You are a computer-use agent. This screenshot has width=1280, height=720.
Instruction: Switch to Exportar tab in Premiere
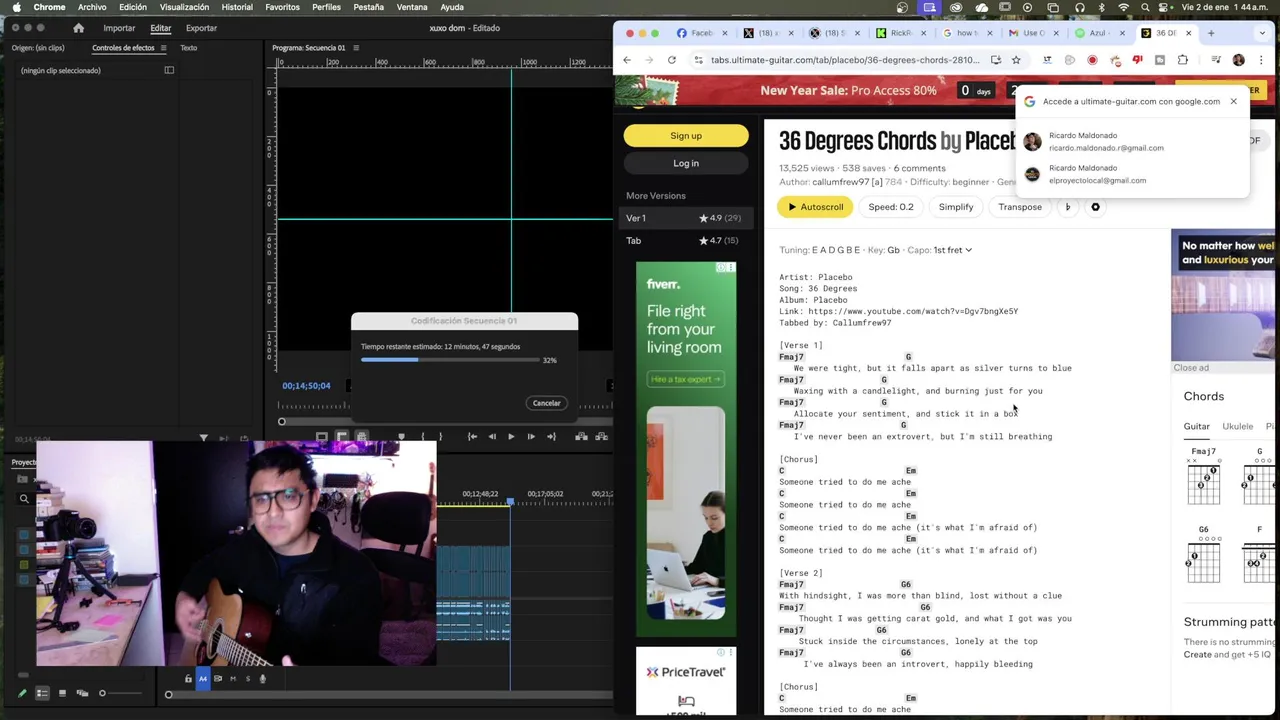(x=201, y=28)
